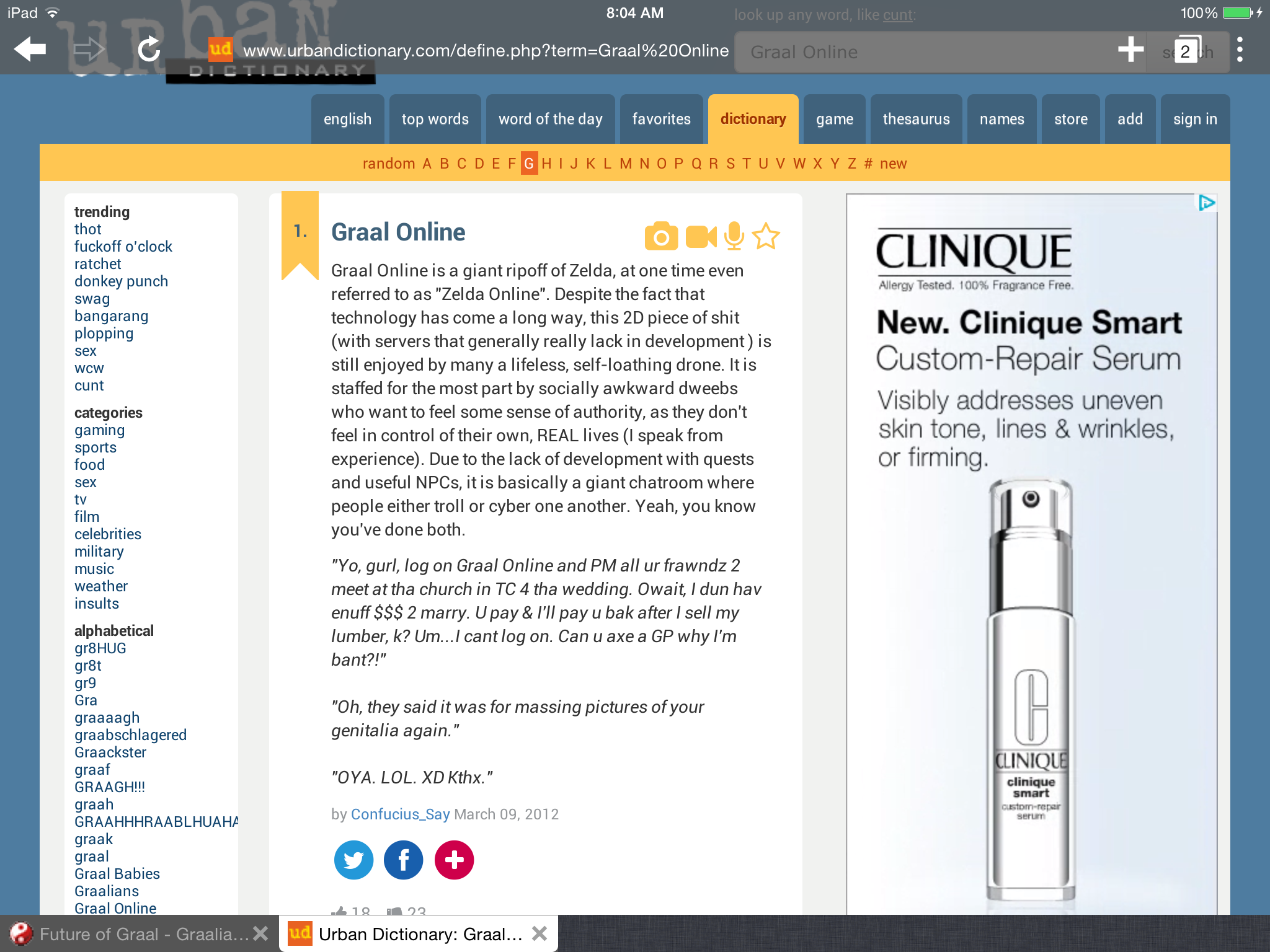Favorite the definition with star icon
The image size is (1270, 952).
(766, 236)
